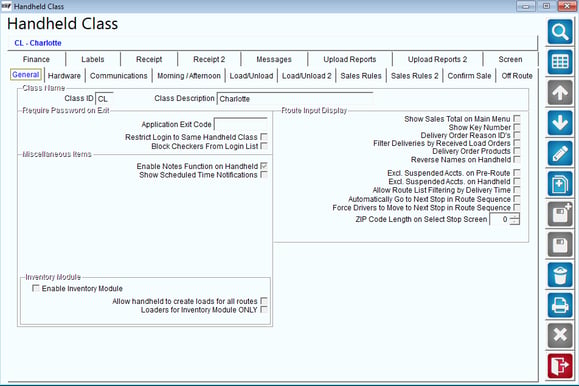Click the red exit door icon
579x386 pixels.
pyautogui.click(x=560, y=366)
